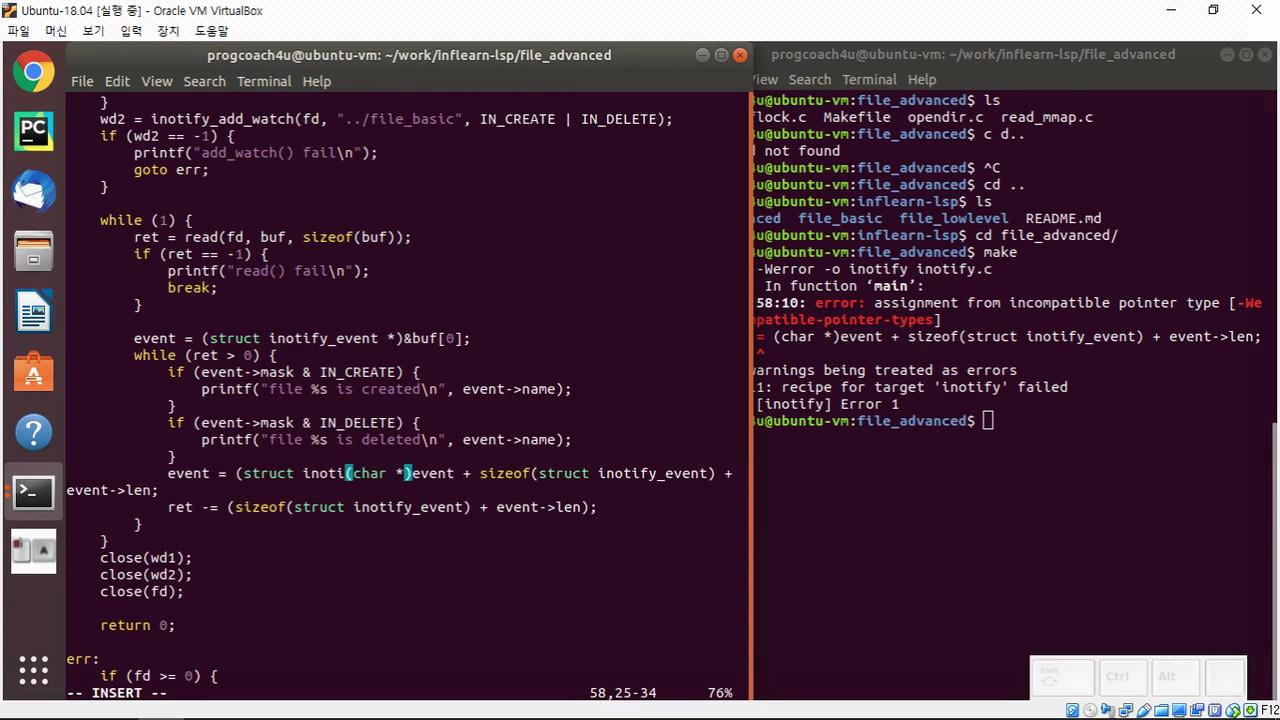
Task: Open VirtualBox 도움말 menu
Action: tap(211, 31)
